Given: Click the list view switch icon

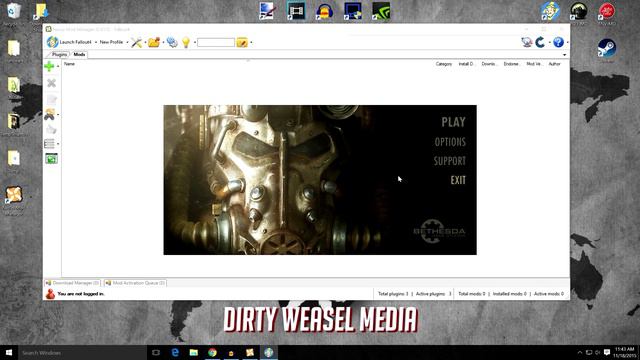Looking at the screenshot, I should click(49, 144).
